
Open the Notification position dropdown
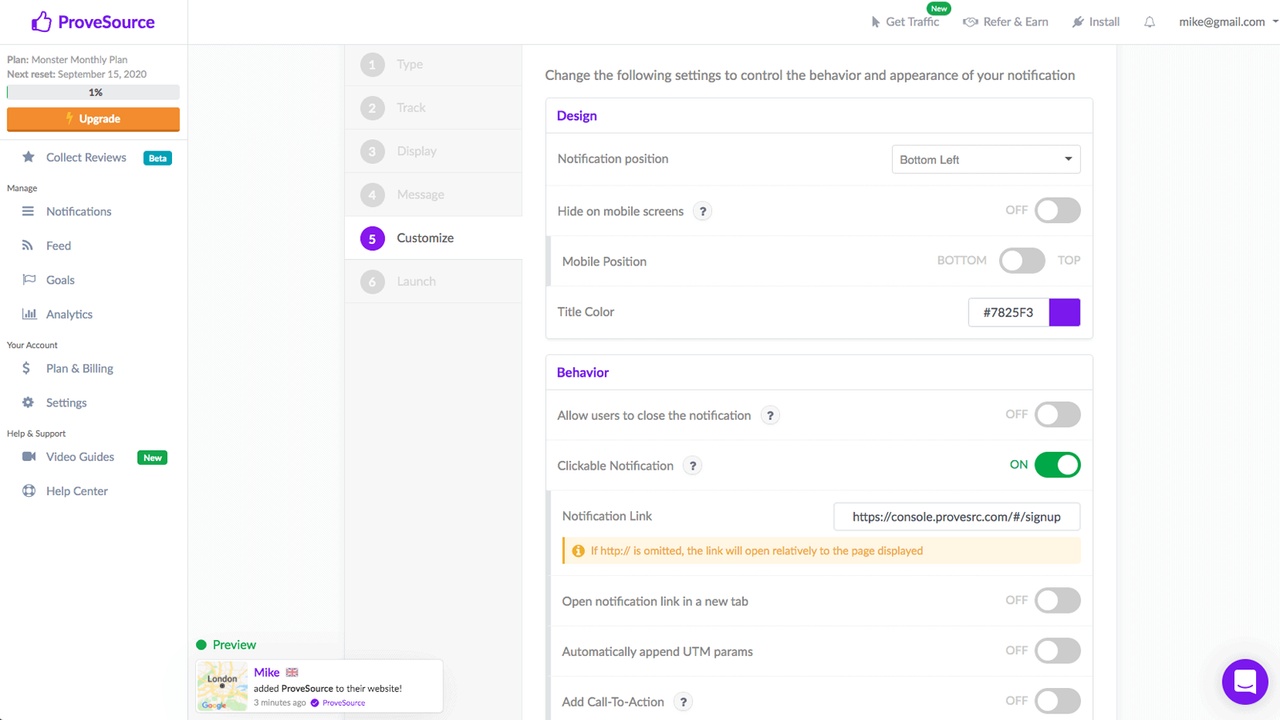986,158
